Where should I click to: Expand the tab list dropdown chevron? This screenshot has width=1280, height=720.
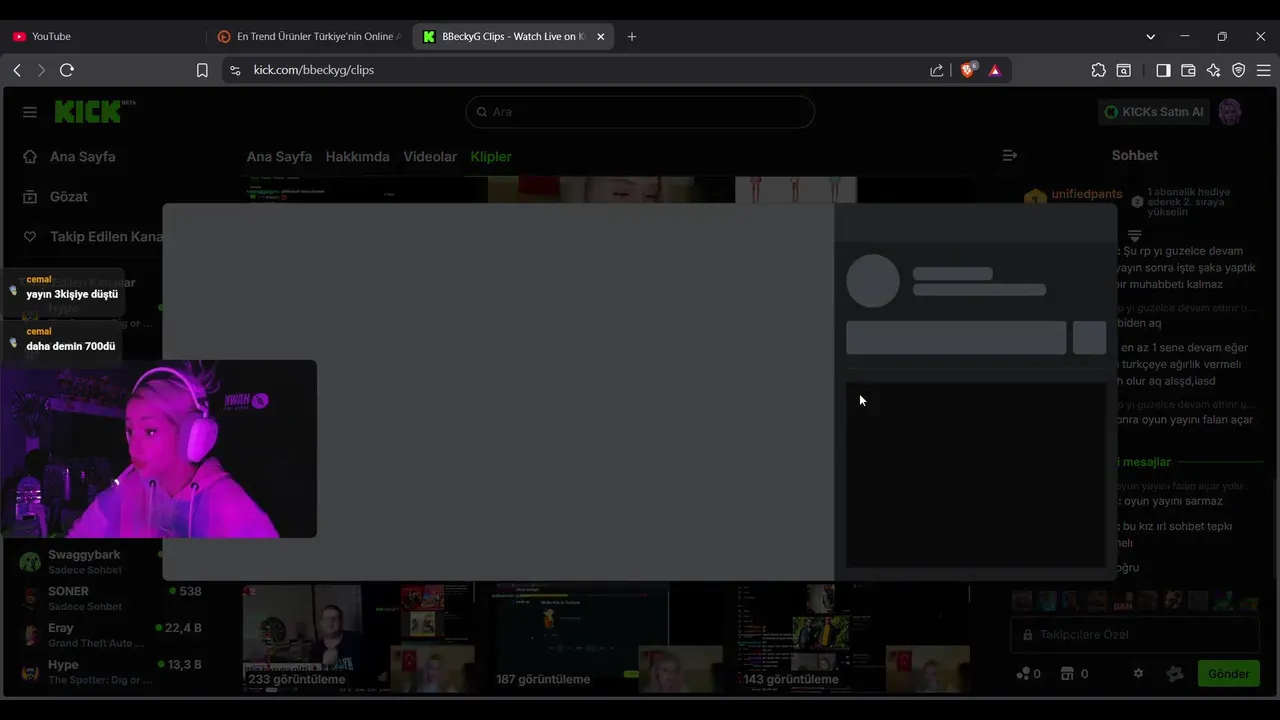[x=1150, y=36]
